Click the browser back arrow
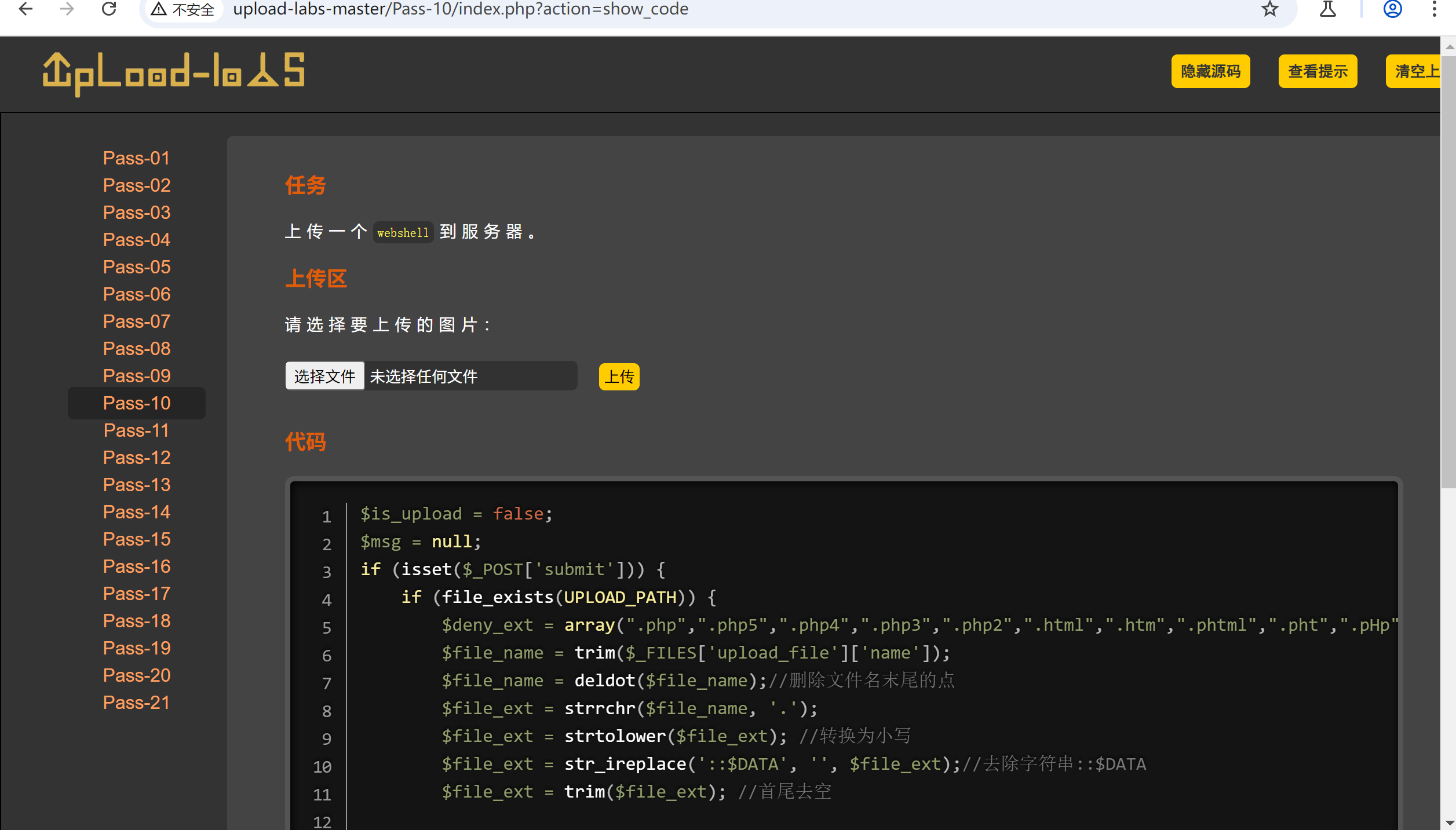Screen dimensions: 1456x830 (x=25, y=9)
